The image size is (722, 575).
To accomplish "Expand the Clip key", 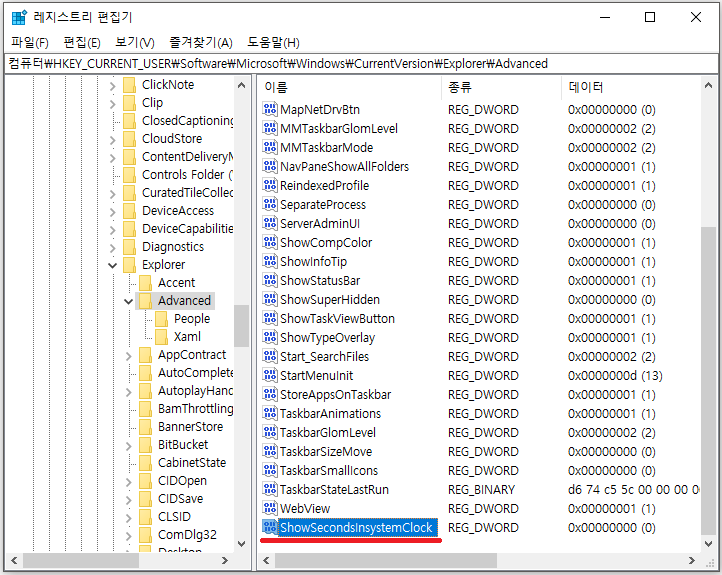I will click(x=113, y=104).
